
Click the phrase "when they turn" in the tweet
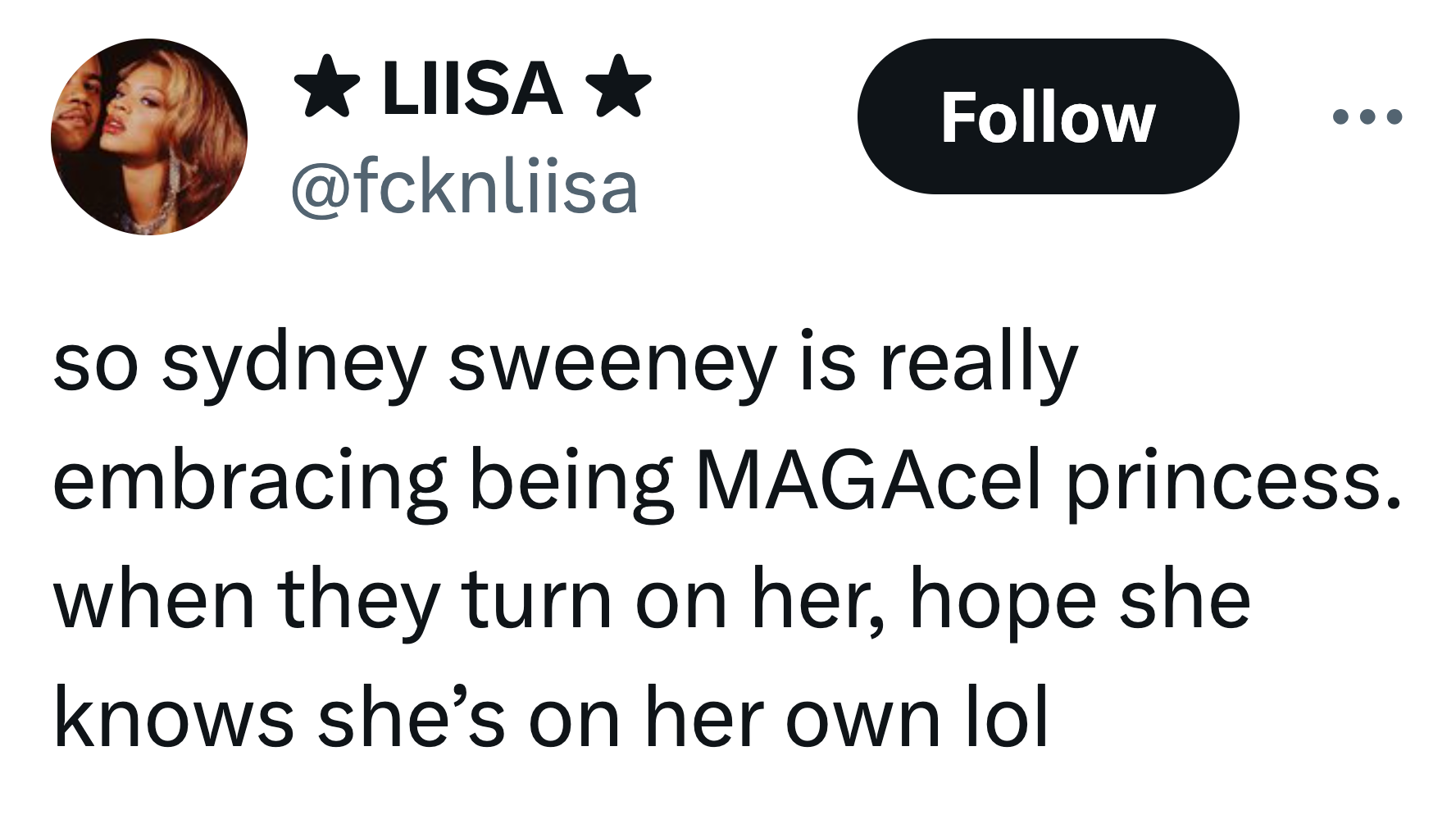pyautogui.click(x=332, y=599)
